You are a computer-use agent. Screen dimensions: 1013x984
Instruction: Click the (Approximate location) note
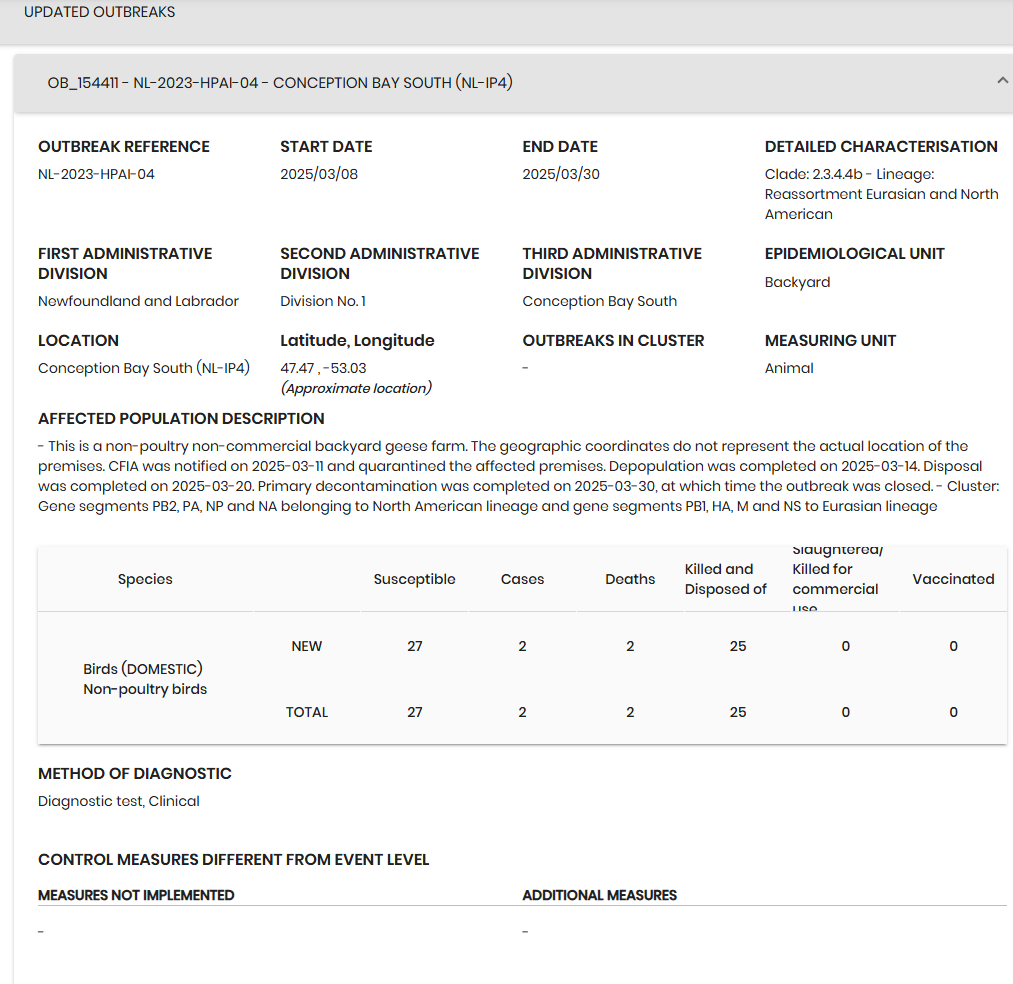coord(356,388)
